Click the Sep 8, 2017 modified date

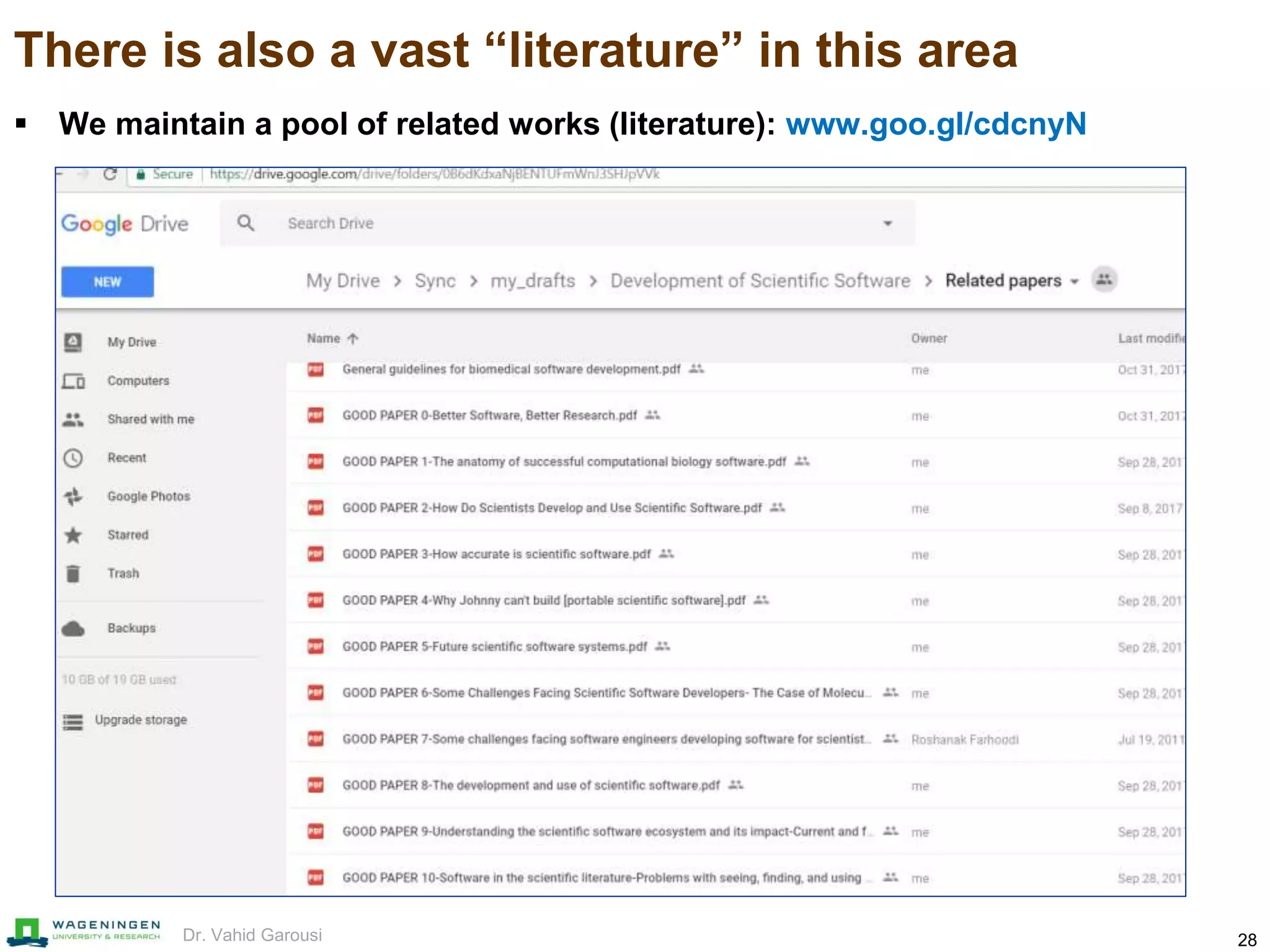click(1150, 508)
